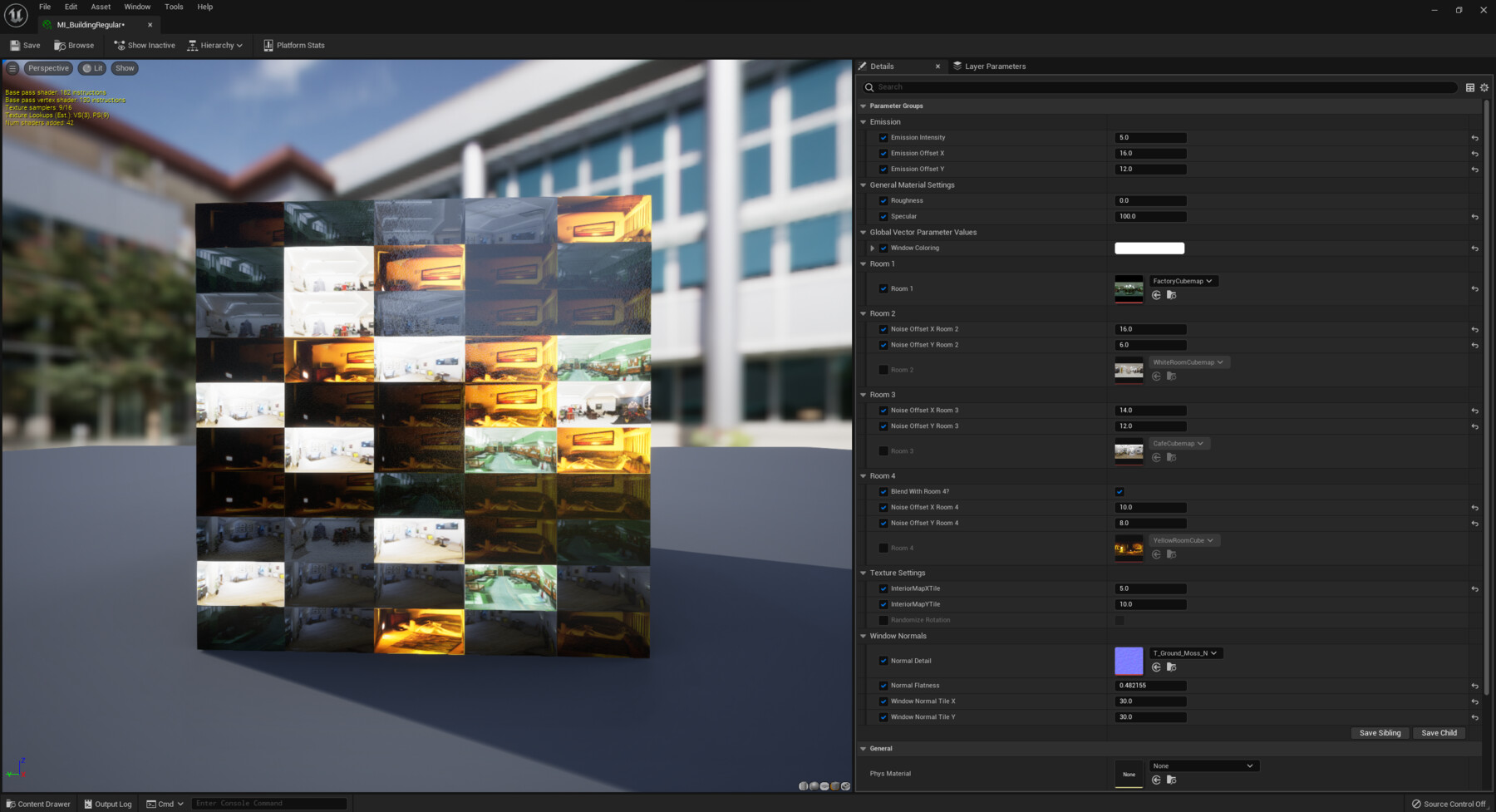Save the material instance

(x=25, y=46)
